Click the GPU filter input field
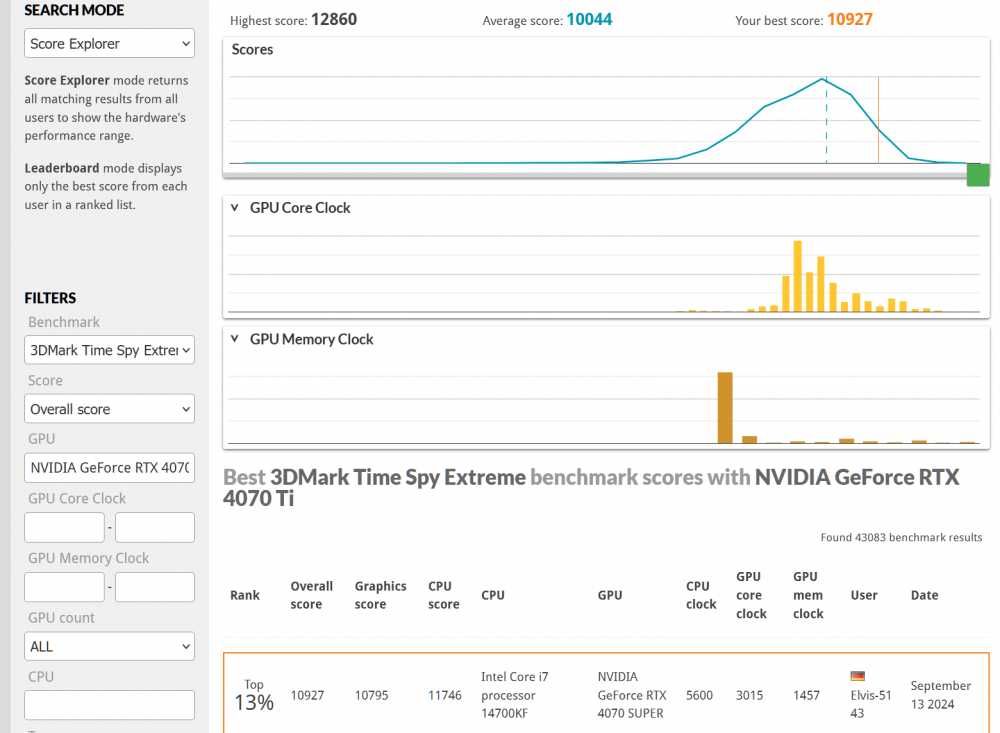Viewport: 1000px width, 733px height. click(109, 467)
